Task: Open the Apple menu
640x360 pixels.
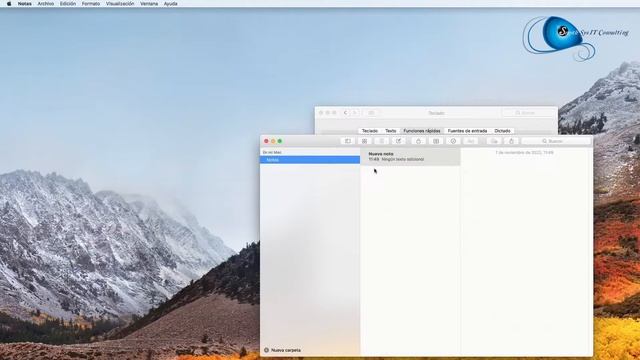Action: click(x=9, y=4)
